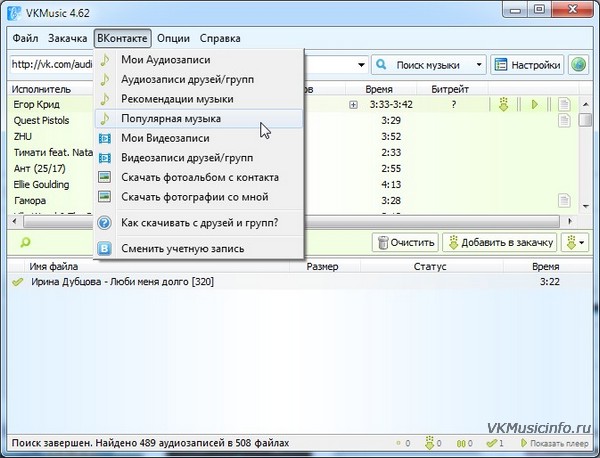Image resolution: width=600 pixels, height=458 pixels.
Task: Open Настройки settings button
Action: coord(527,65)
